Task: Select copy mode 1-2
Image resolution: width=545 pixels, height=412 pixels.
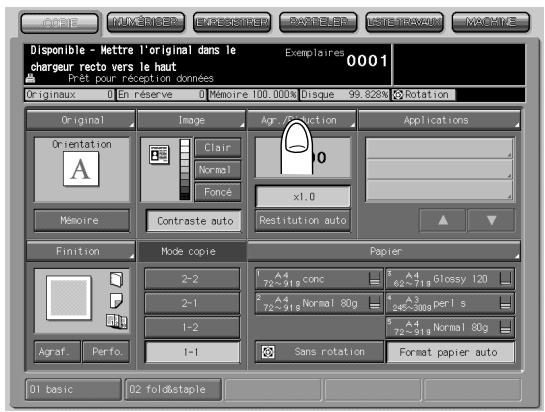Action: (192, 328)
